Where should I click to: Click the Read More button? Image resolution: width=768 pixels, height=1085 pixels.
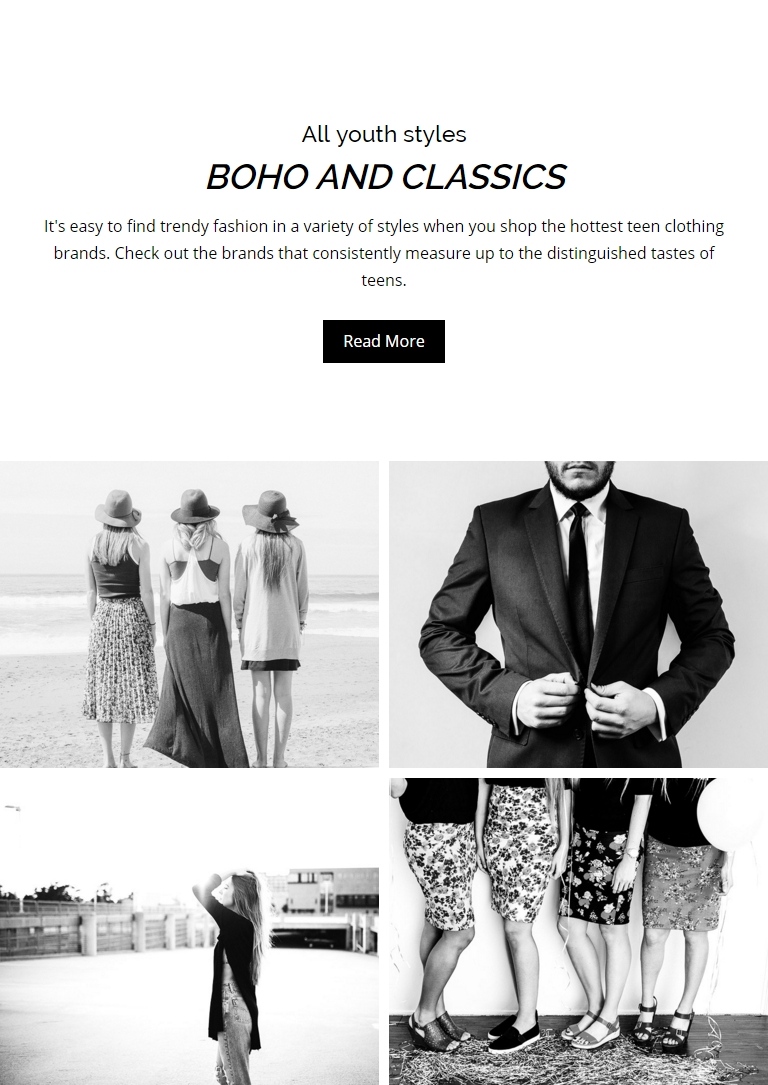click(383, 341)
